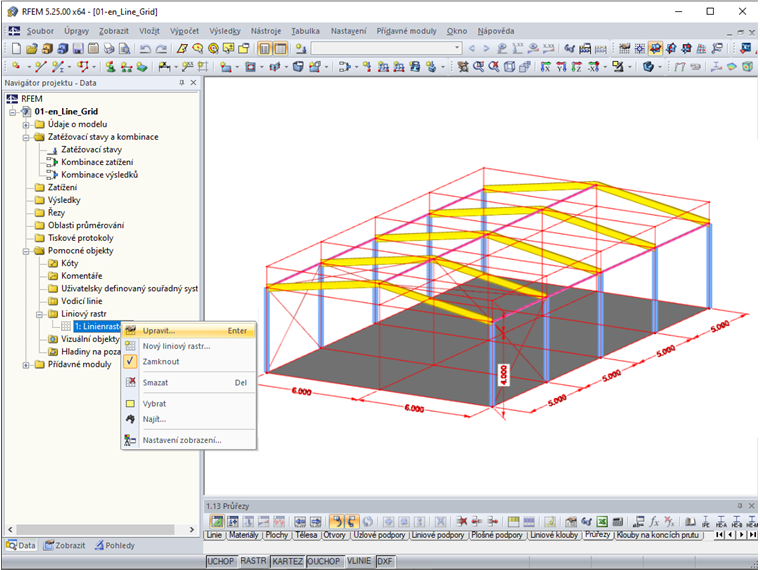Click the Undo arrow icon
760x570 pixels.
(145, 48)
